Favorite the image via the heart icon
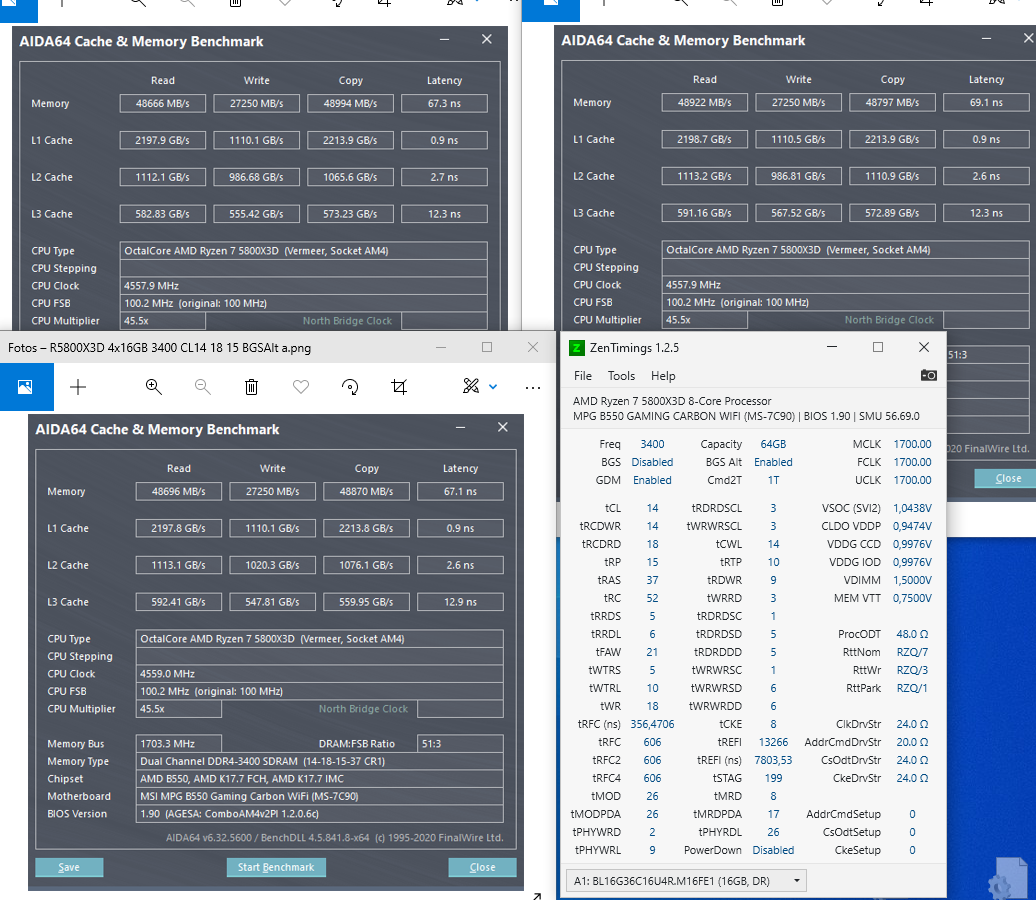 pyautogui.click(x=300, y=387)
